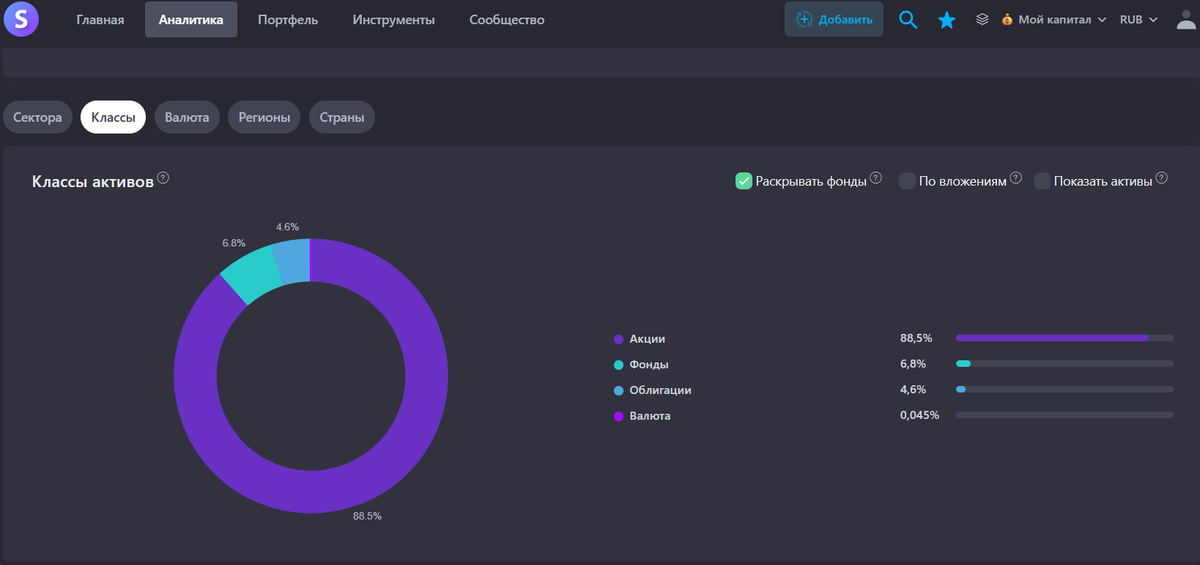The width and height of the screenshot is (1200, 565).
Task: Click the Фонды 6,8% progress bar
Action: tap(1064, 363)
